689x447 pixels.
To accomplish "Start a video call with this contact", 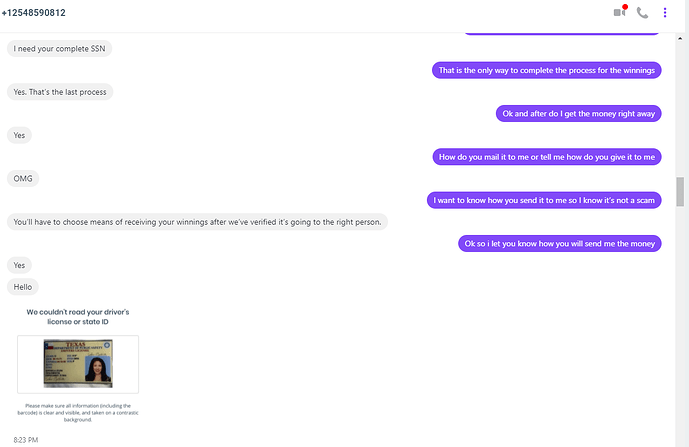I will pos(620,12).
